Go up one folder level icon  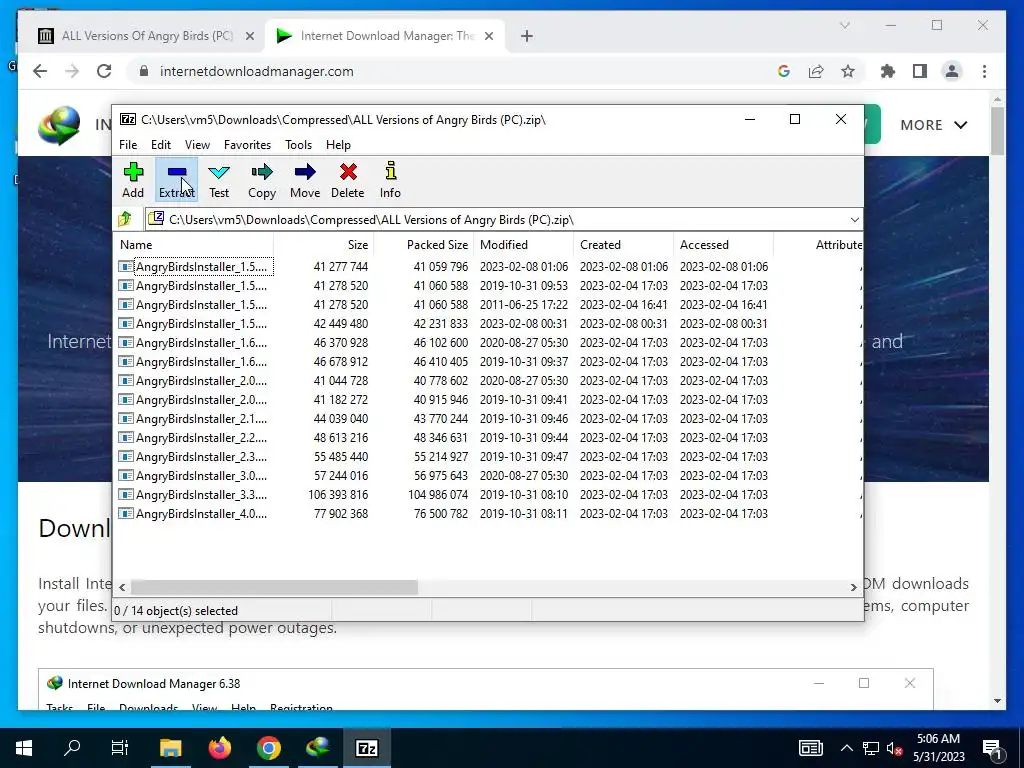point(125,219)
